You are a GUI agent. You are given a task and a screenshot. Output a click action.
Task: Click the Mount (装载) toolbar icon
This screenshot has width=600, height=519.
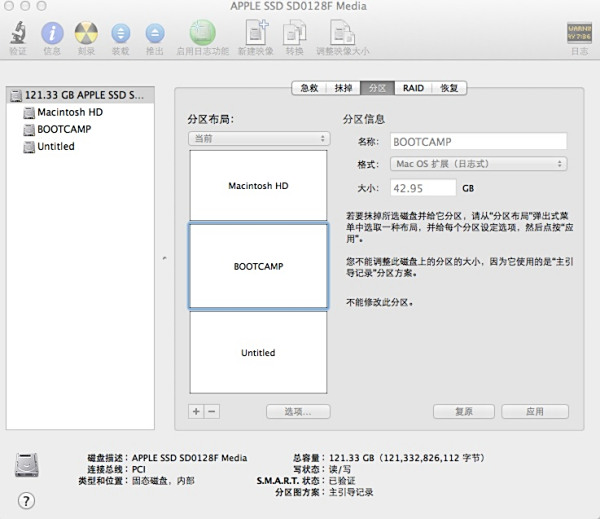121,33
